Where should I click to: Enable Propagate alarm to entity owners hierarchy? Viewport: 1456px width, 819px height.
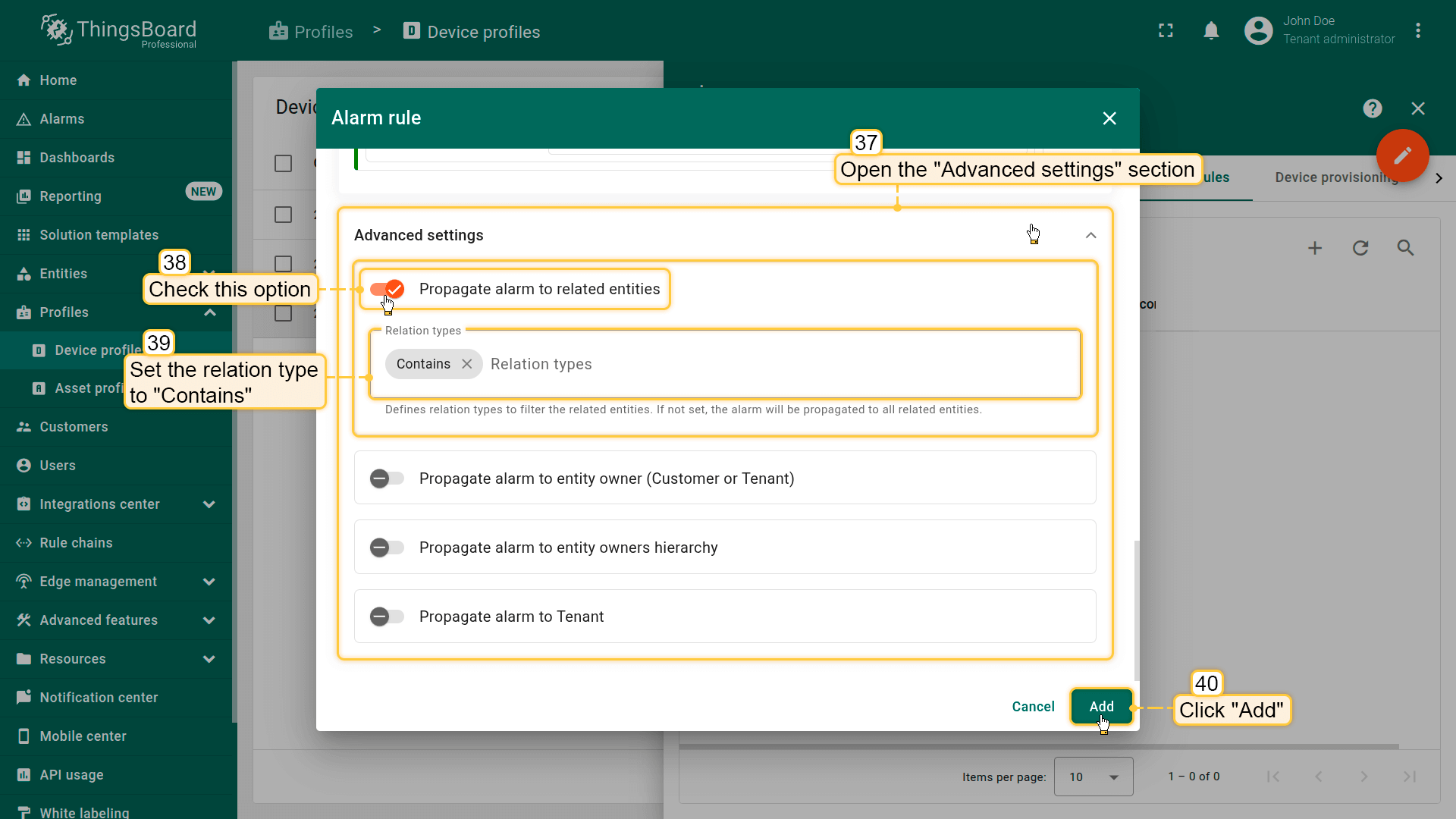pyautogui.click(x=387, y=548)
